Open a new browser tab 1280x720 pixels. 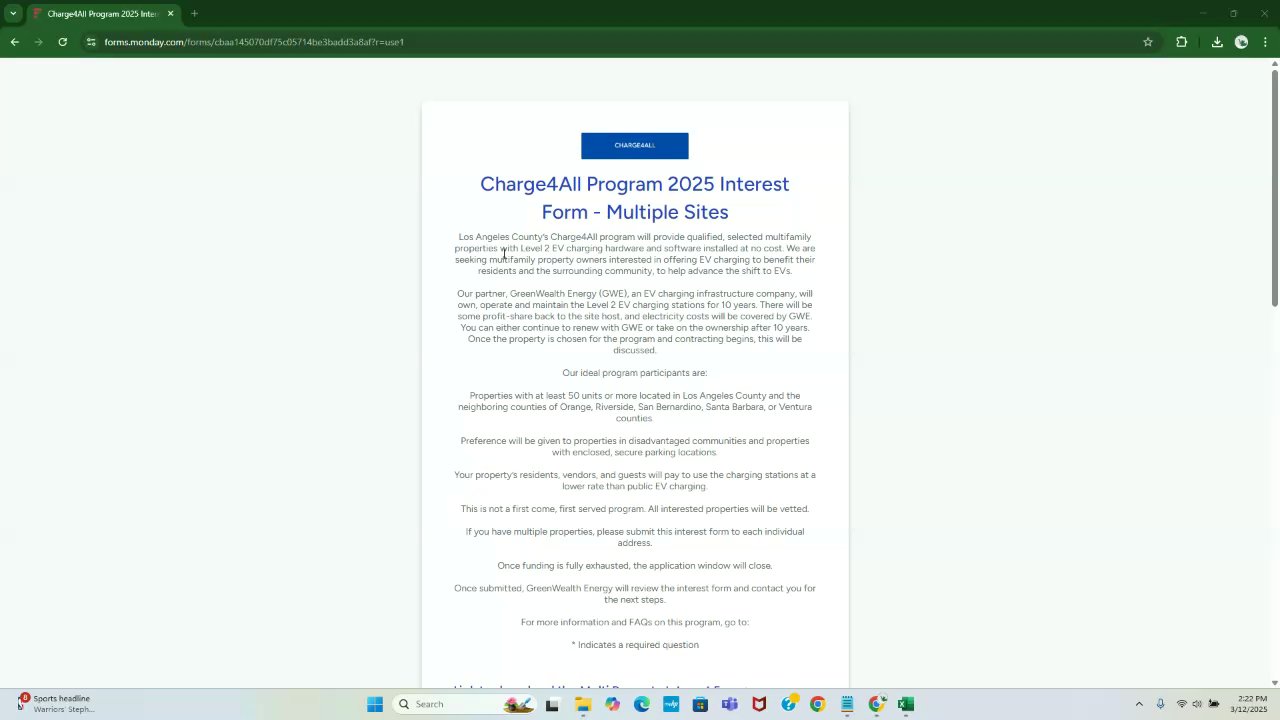pyautogui.click(x=194, y=14)
